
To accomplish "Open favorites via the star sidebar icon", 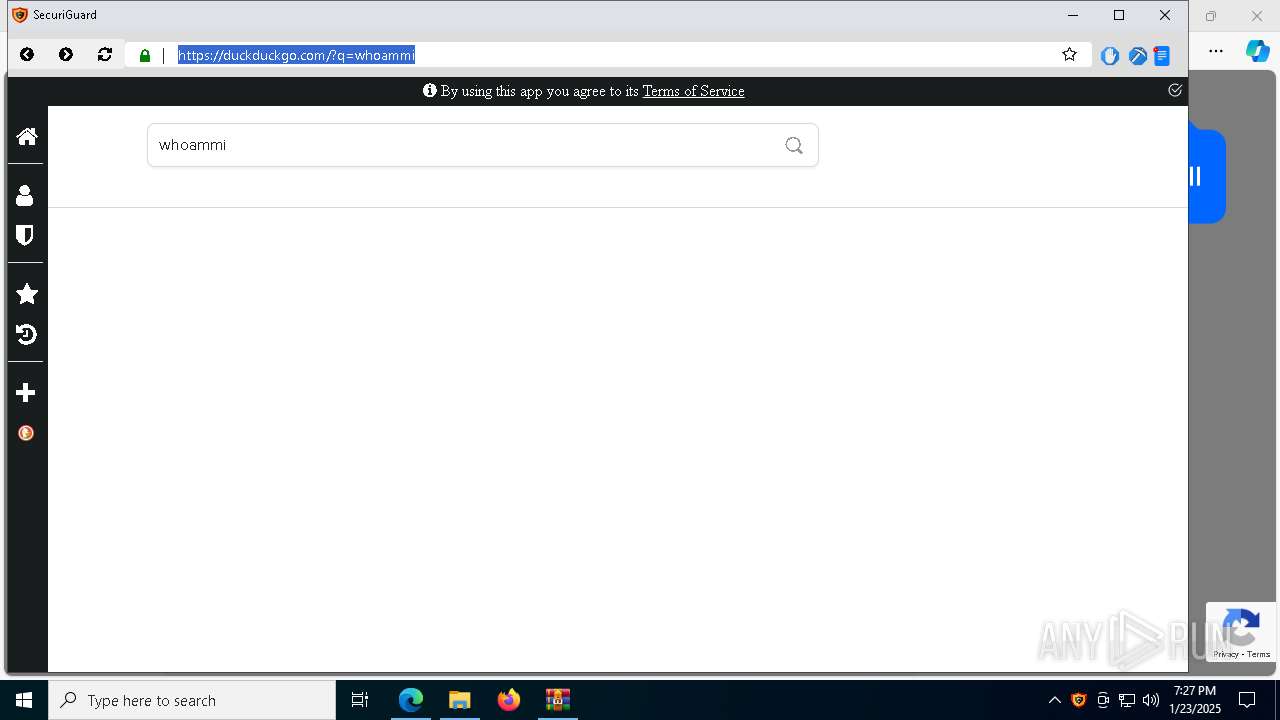I will click(x=27, y=293).
